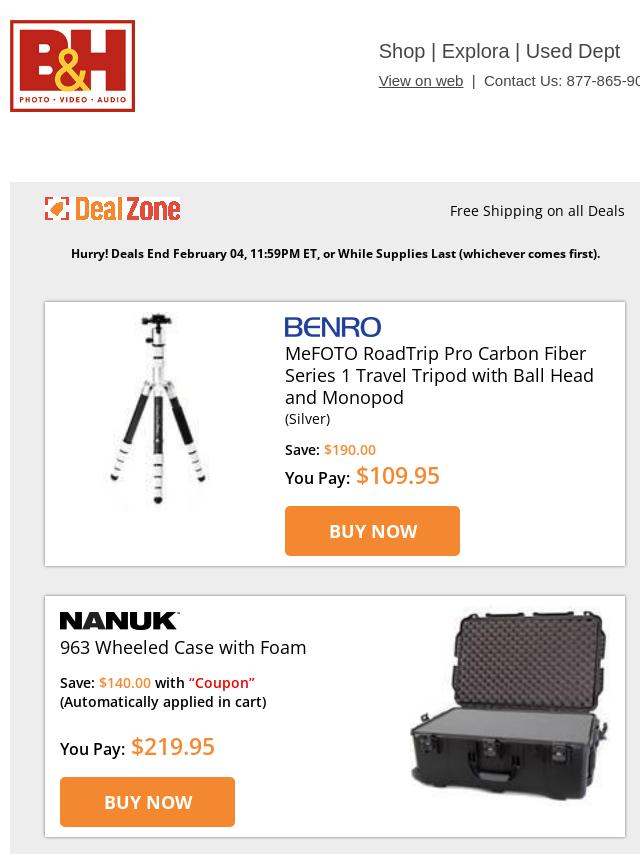Open the silver tripod product image

[157, 408]
